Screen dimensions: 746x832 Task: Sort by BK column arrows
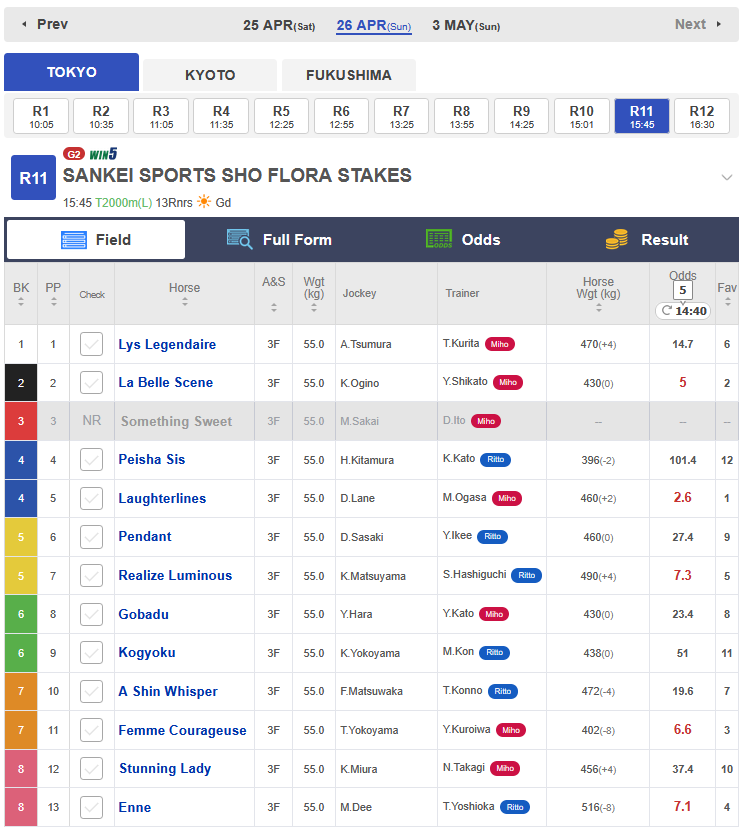coord(21,302)
